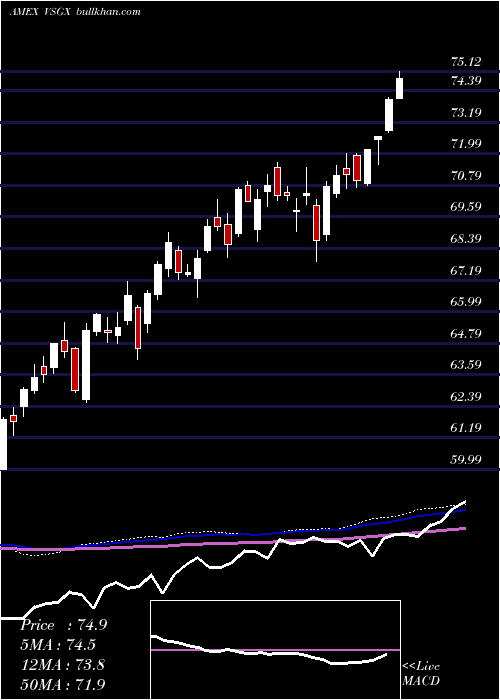Click the 12MA : 73.8 readout
Viewport: 500px width, 700px height.
63,664
